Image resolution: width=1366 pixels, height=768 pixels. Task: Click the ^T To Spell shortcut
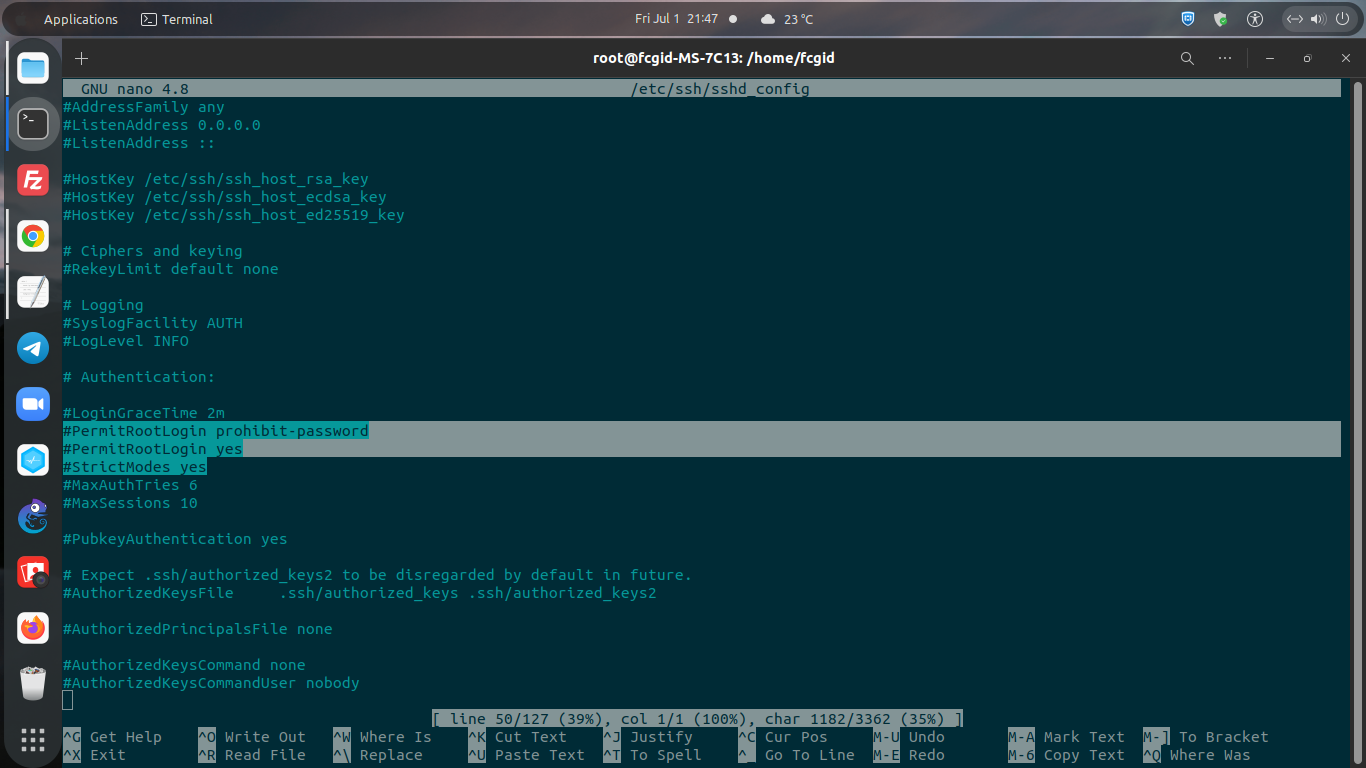(652, 755)
